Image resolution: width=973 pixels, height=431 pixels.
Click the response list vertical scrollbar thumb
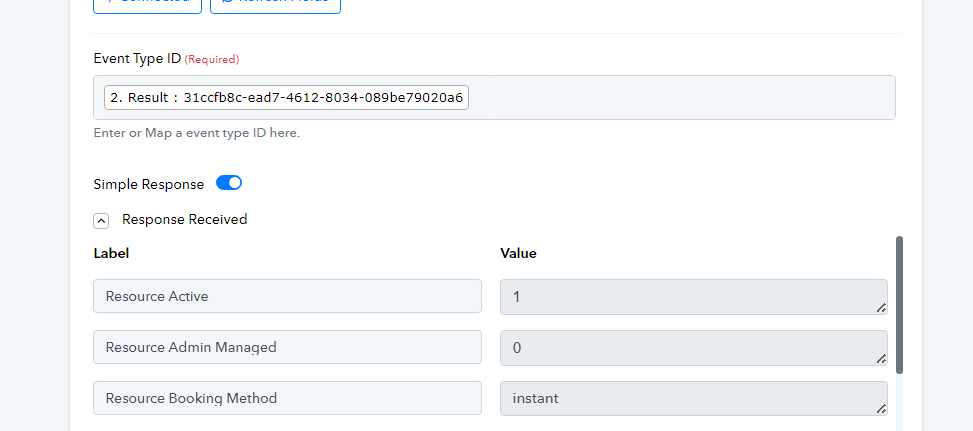(x=899, y=304)
